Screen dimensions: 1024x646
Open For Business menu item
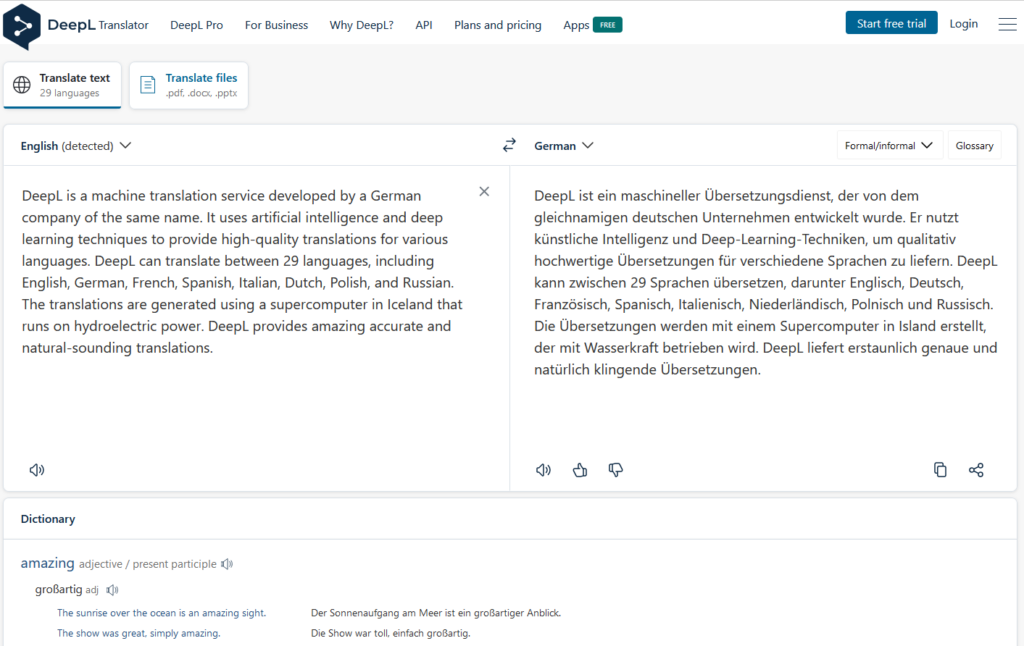click(276, 25)
